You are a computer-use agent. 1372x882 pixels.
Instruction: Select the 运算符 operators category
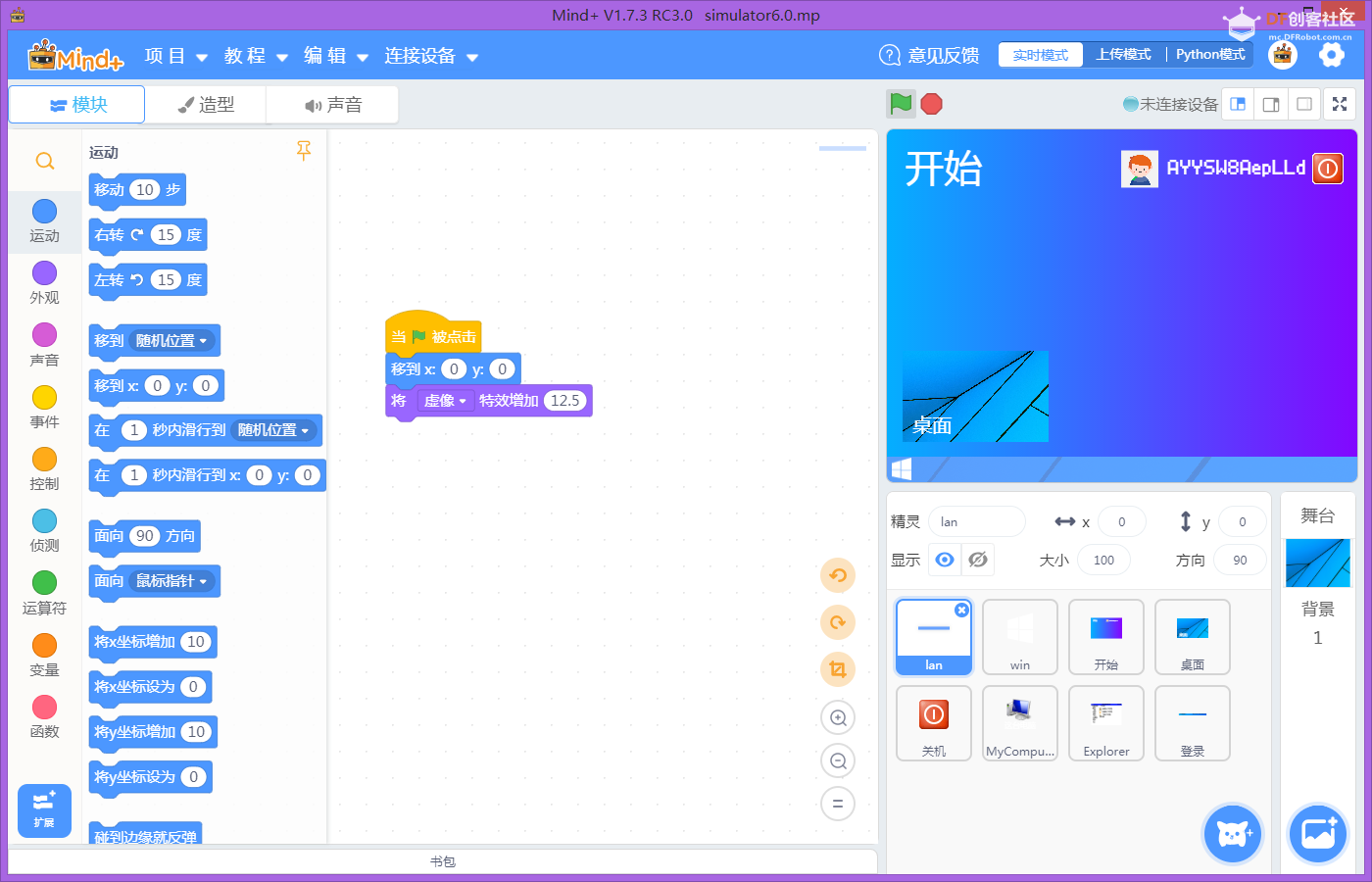44,593
